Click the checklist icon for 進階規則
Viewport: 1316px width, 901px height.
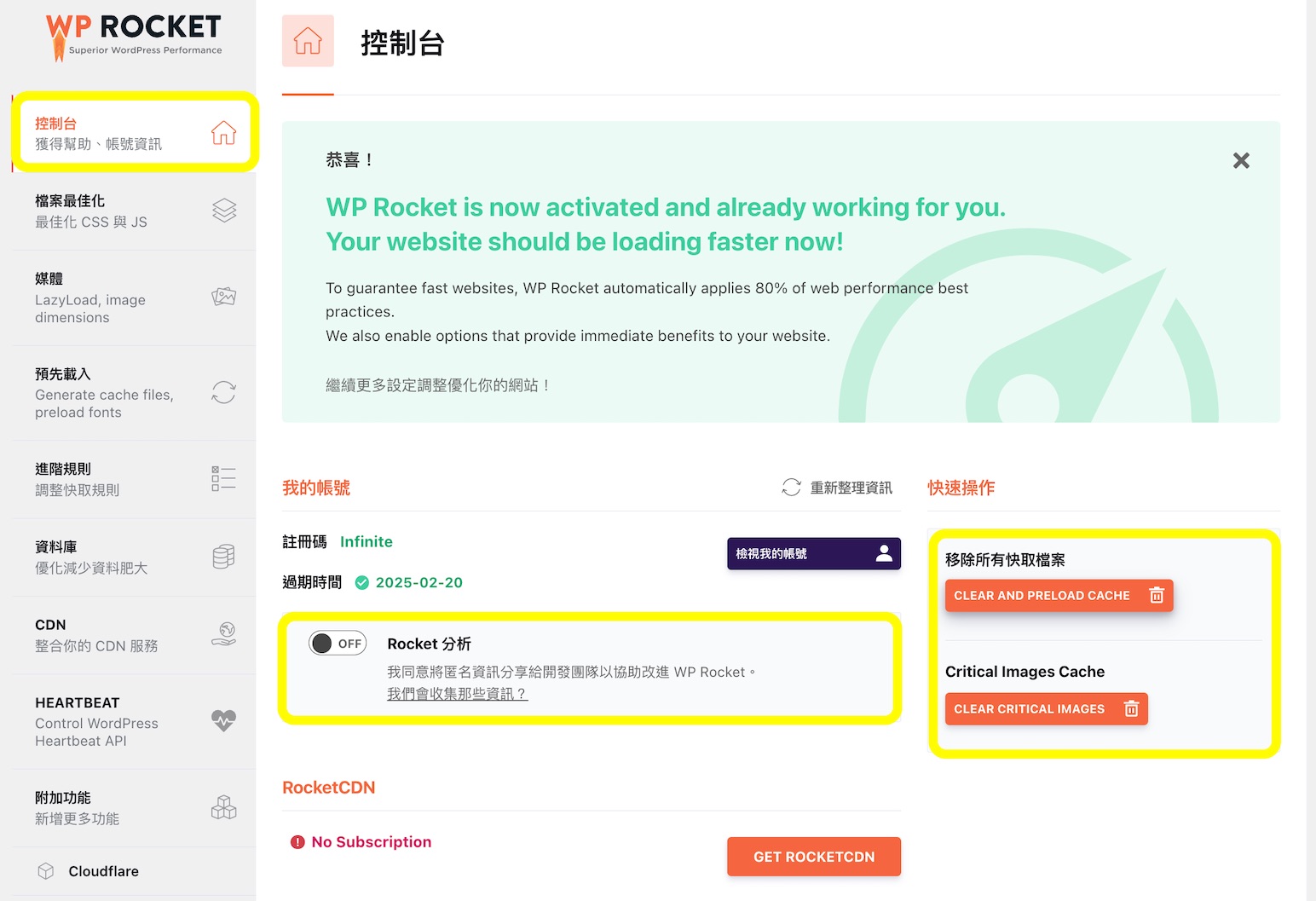pos(223,478)
